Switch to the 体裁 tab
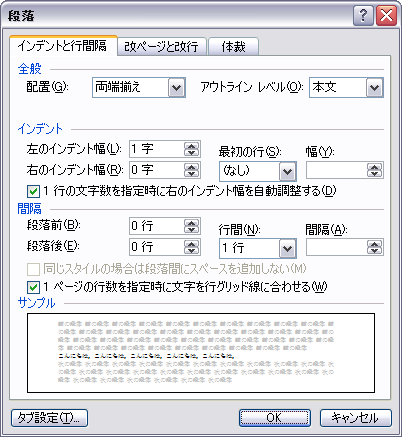The width and height of the screenshot is (402, 437). pyautogui.click(x=233, y=46)
